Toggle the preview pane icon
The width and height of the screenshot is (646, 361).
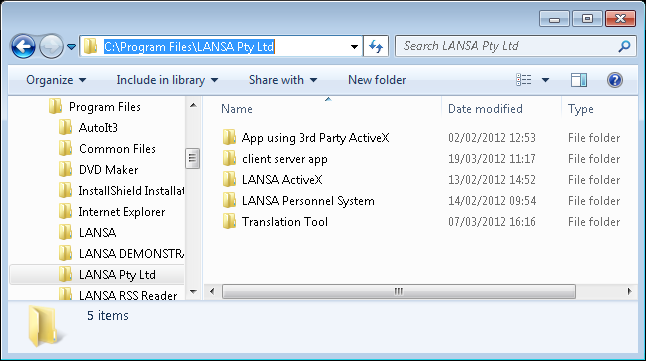579,80
